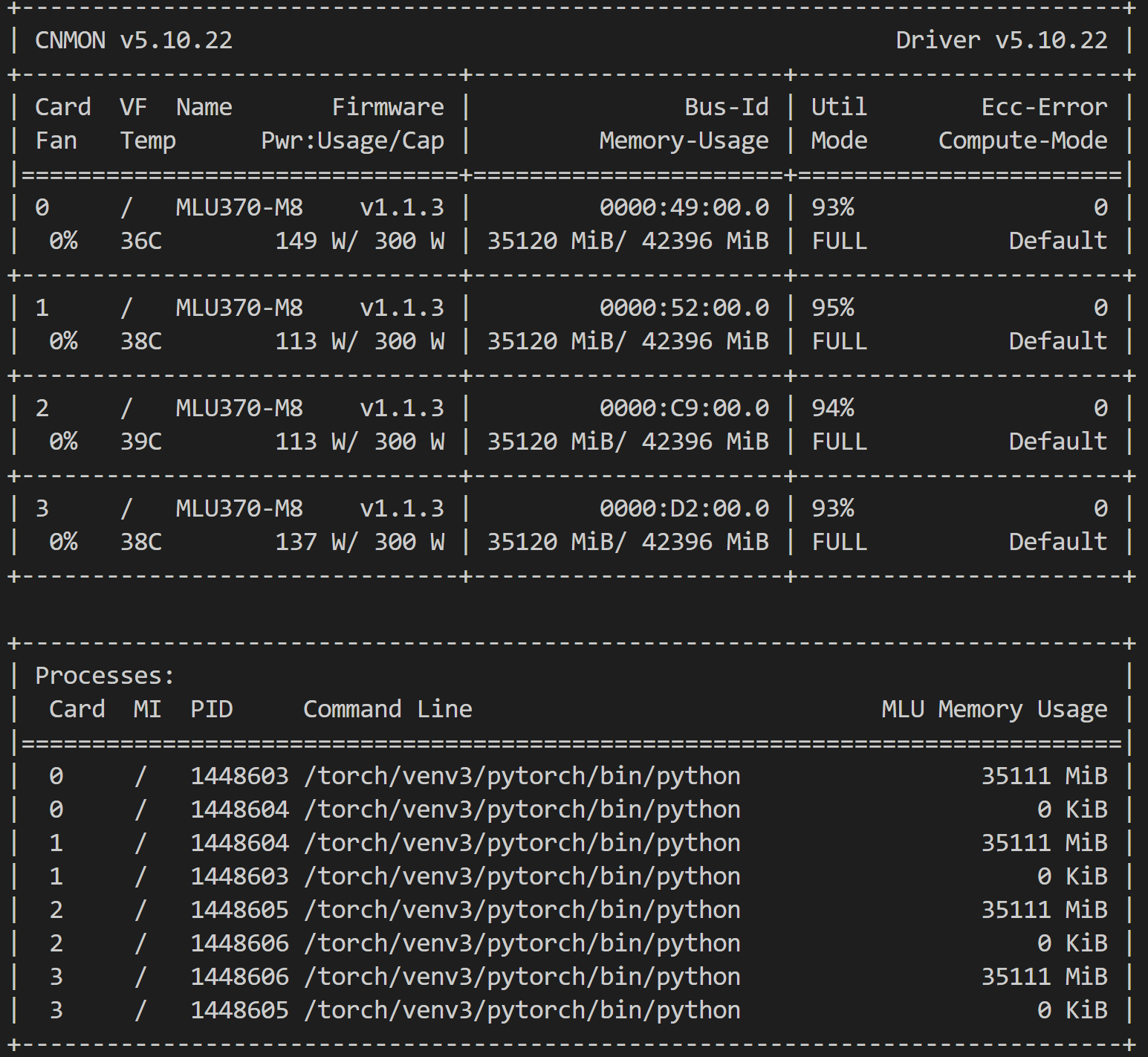
Task: Click the MLU Memory Usage header
Action: click(994, 709)
